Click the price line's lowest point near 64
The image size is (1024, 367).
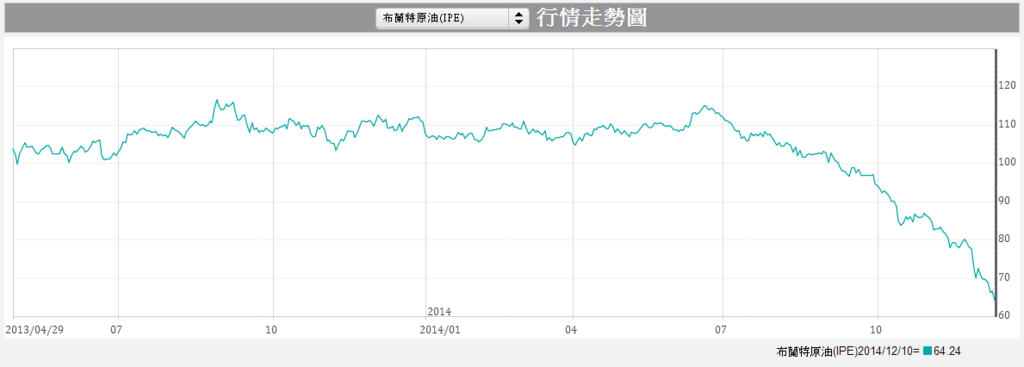pos(994,300)
